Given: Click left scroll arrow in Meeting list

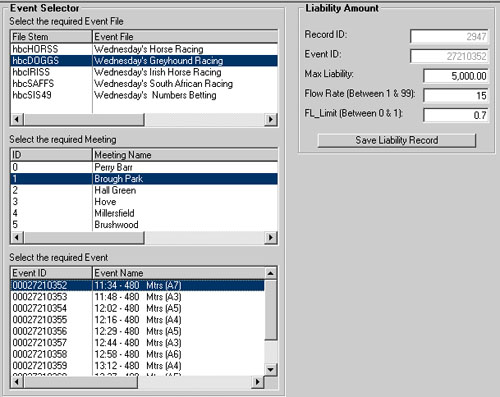Looking at the screenshot, I should tap(18, 237).
